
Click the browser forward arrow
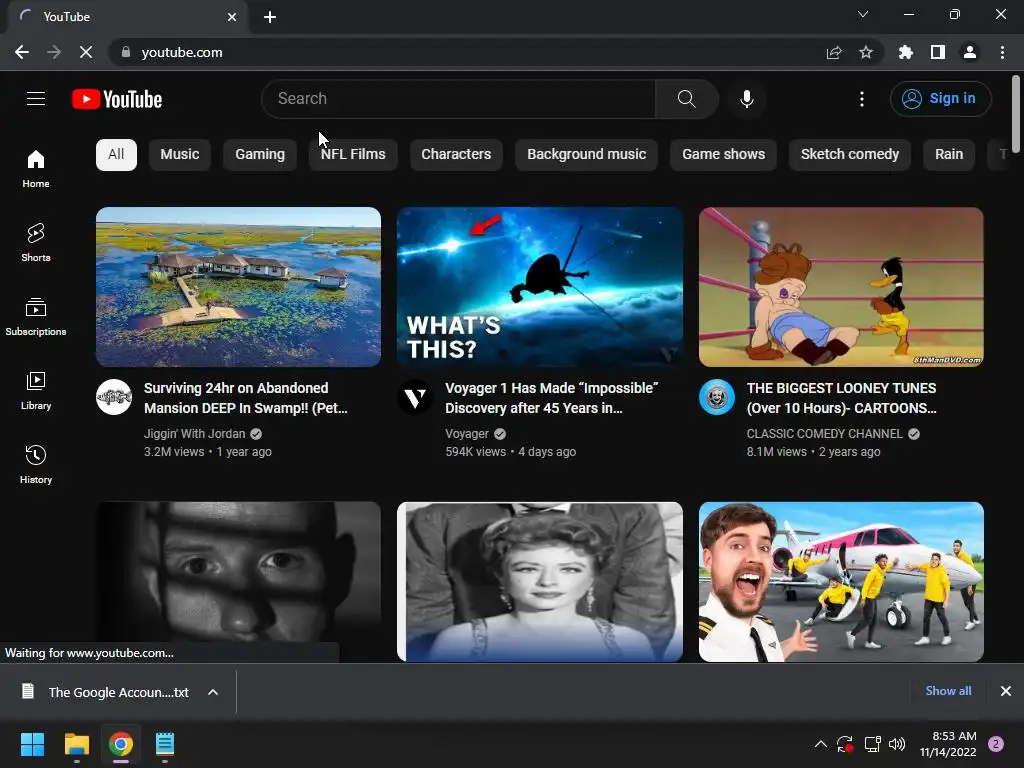click(x=54, y=52)
